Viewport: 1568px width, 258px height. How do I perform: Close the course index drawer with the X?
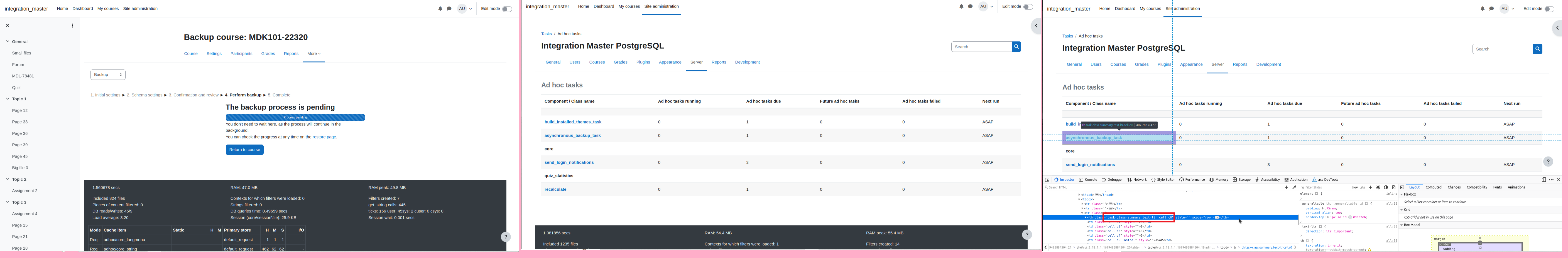tap(7, 25)
